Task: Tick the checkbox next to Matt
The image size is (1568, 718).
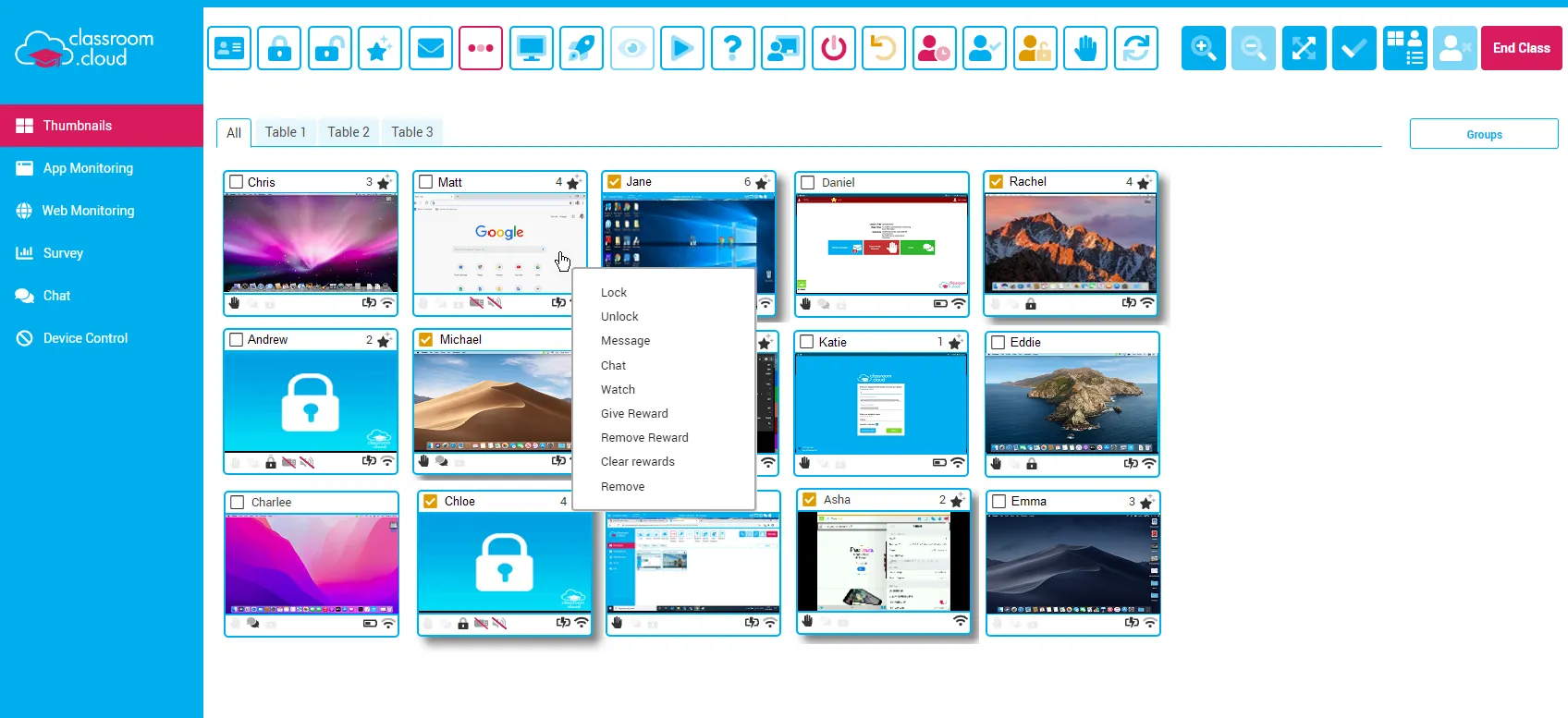Action: [426, 182]
